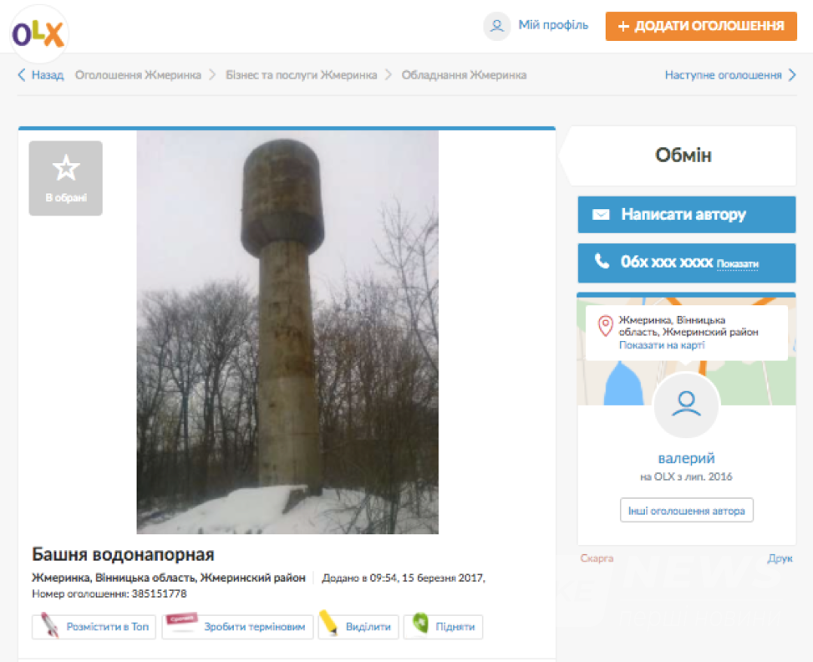
Task: Open 'Бізнес та послуги Жмеринка' breadcrumb
Action: coord(301,75)
